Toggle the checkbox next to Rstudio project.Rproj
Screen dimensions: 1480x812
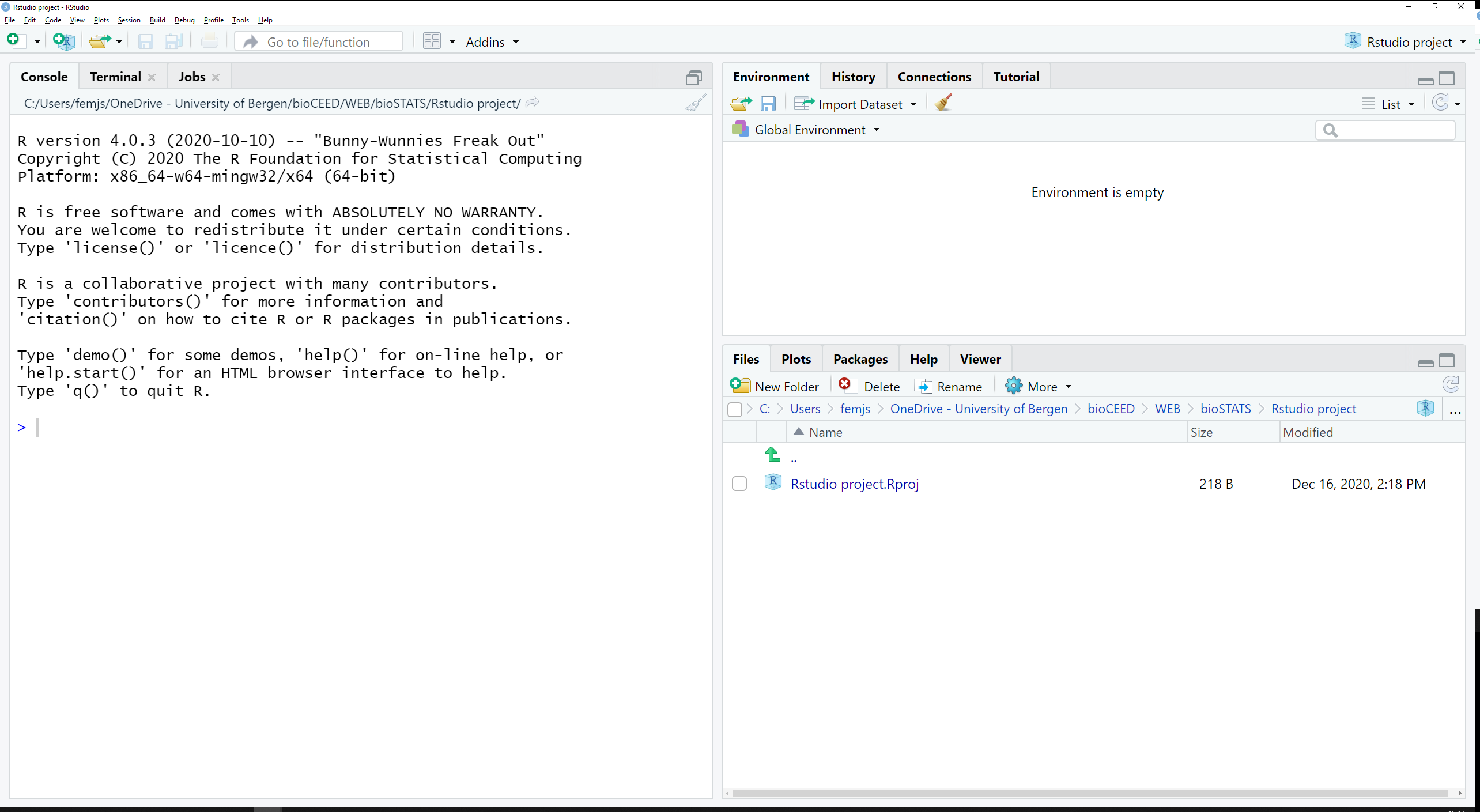739,483
